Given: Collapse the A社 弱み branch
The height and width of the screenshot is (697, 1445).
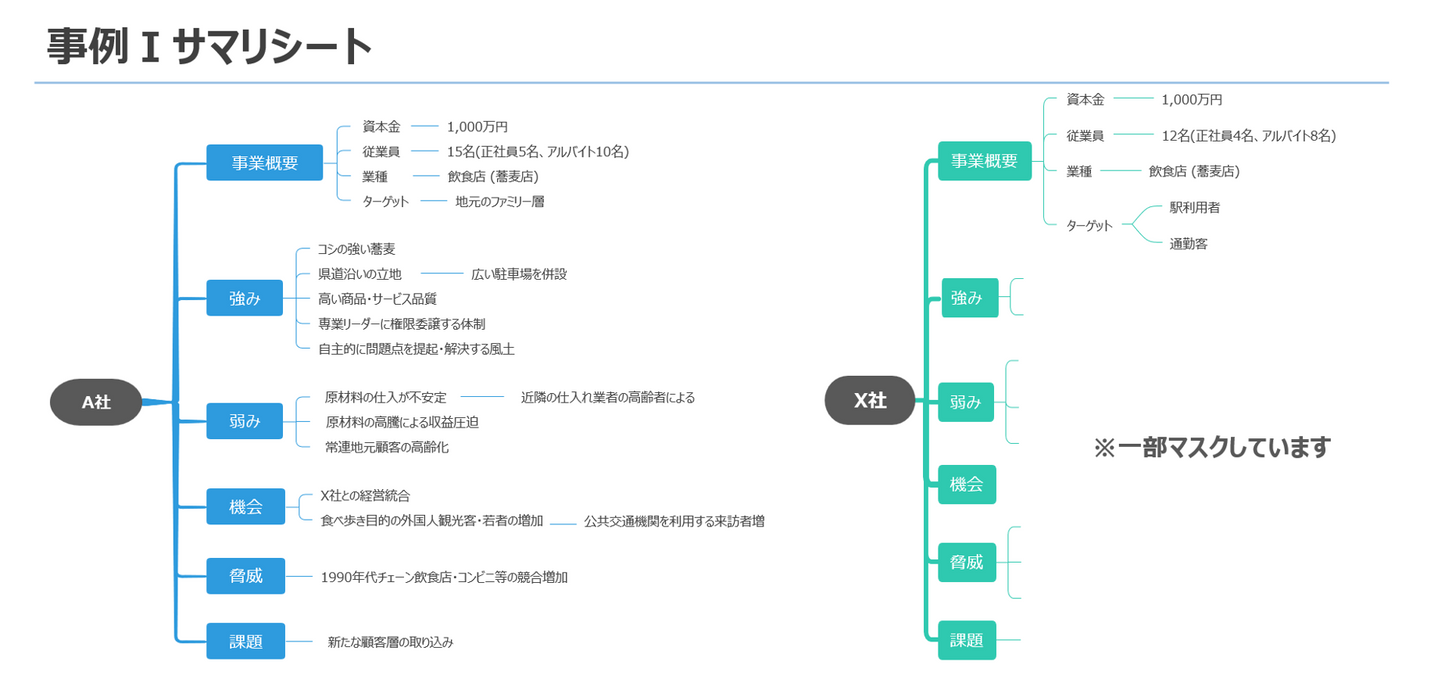Looking at the screenshot, I should point(245,421).
